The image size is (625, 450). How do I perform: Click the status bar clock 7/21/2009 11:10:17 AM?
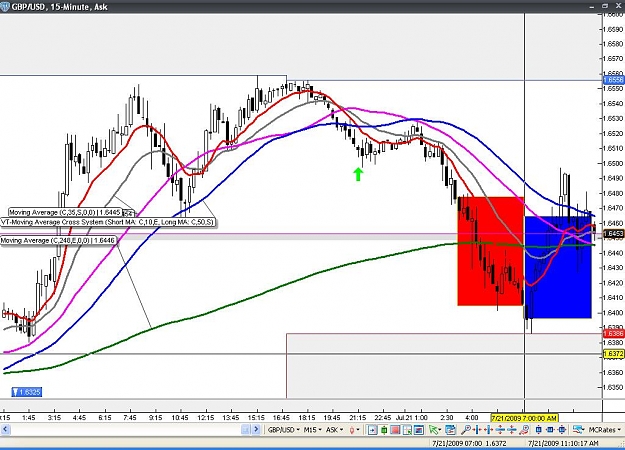563,443
